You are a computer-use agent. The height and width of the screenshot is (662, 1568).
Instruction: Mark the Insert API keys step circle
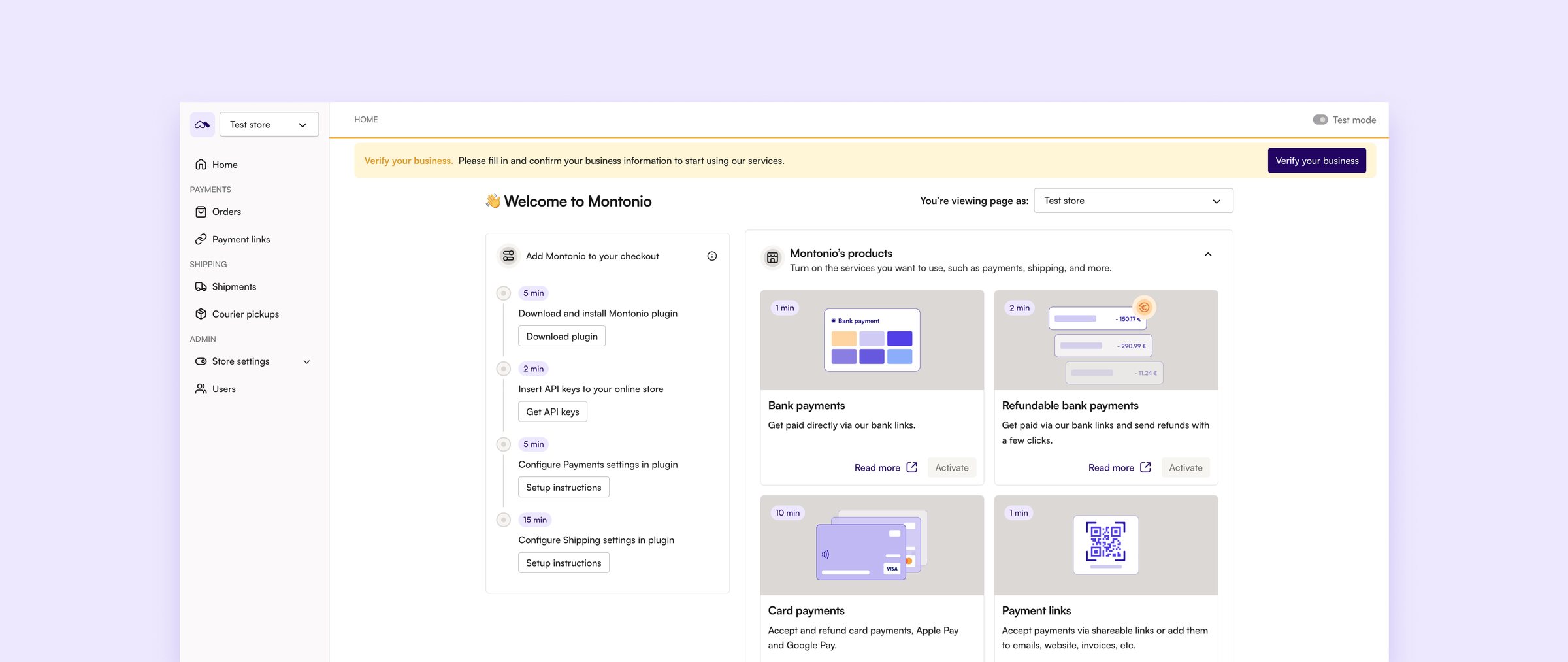(x=503, y=369)
